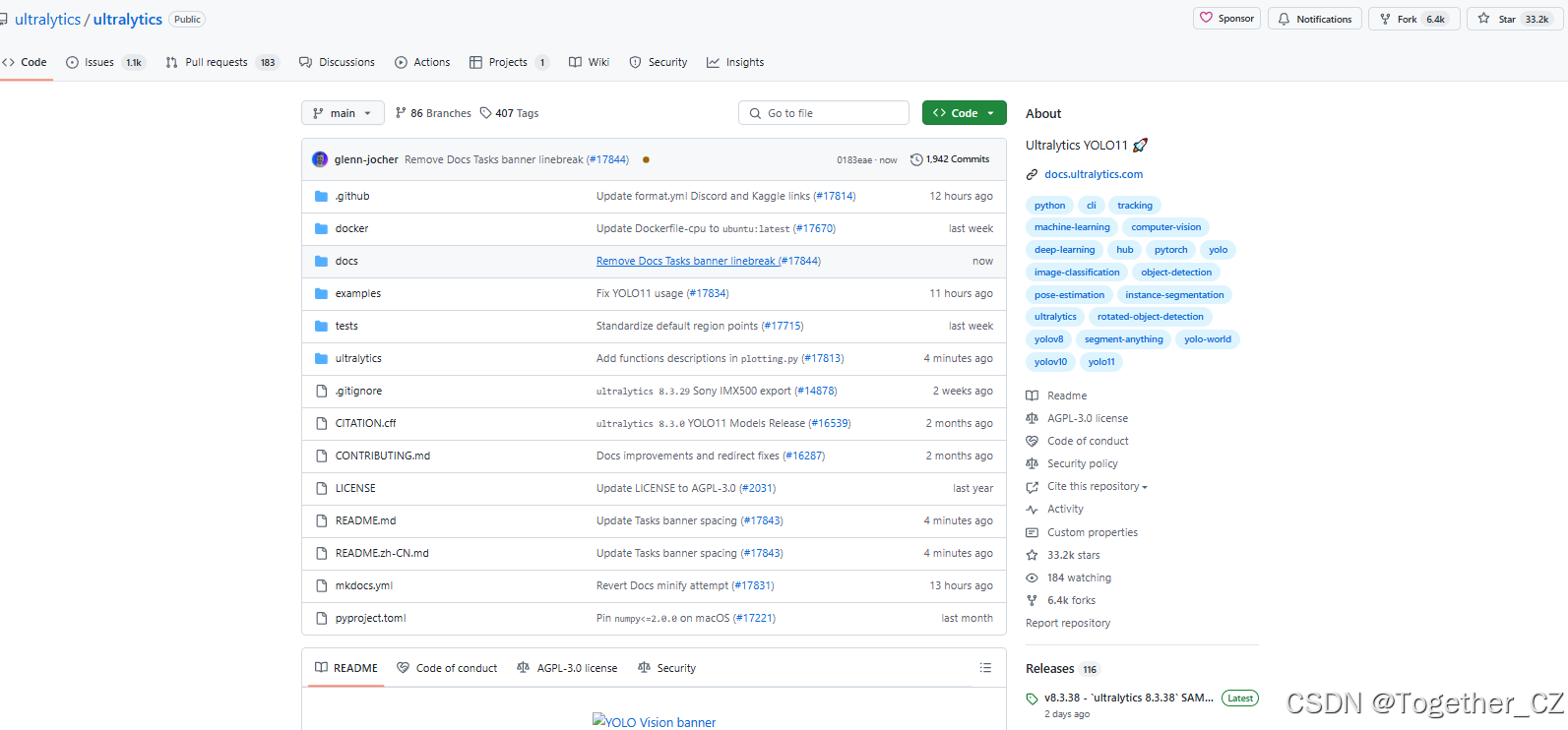Switch to the Discussions tab

(x=337, y=62)
